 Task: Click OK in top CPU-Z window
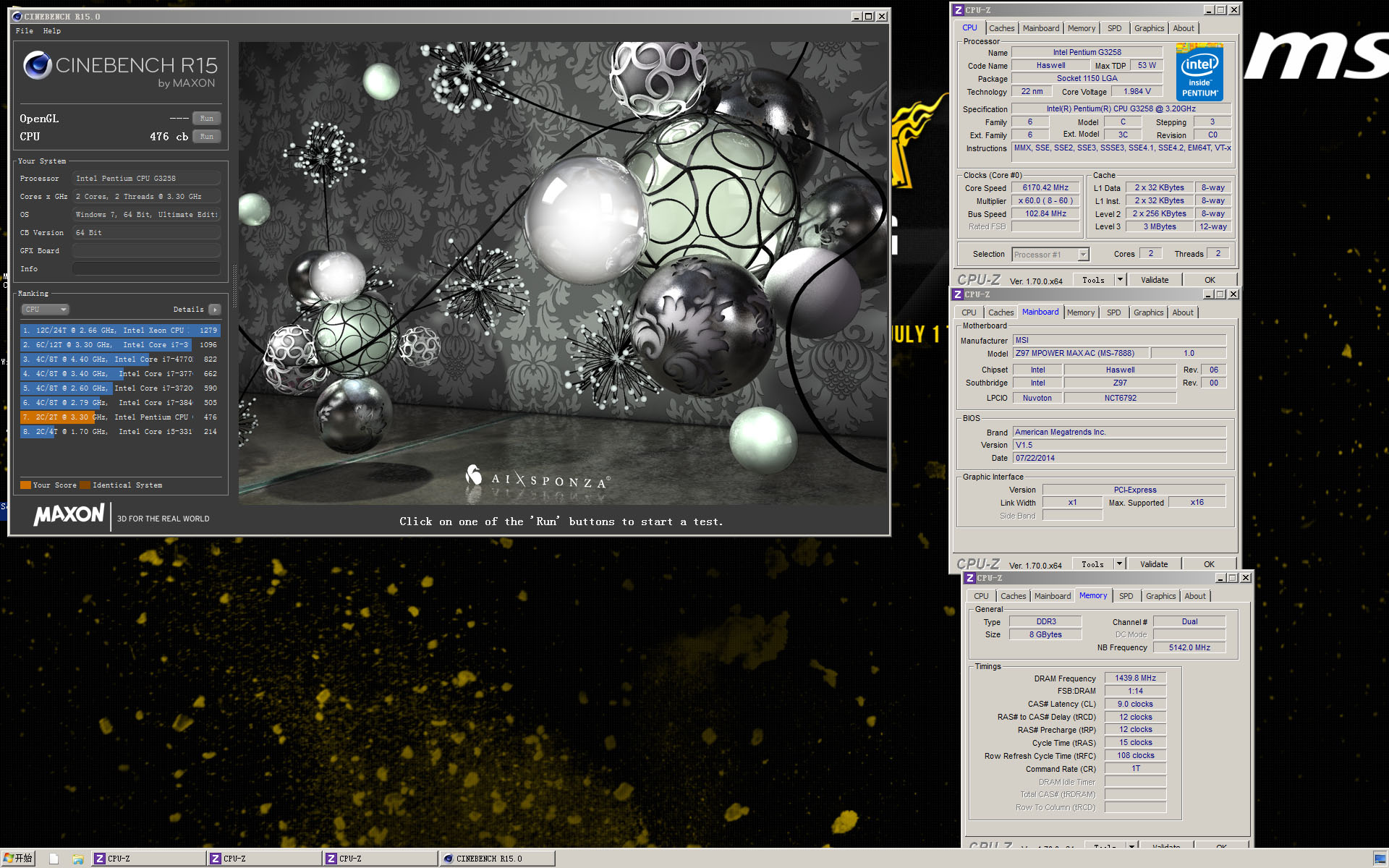click(1210, 280)
